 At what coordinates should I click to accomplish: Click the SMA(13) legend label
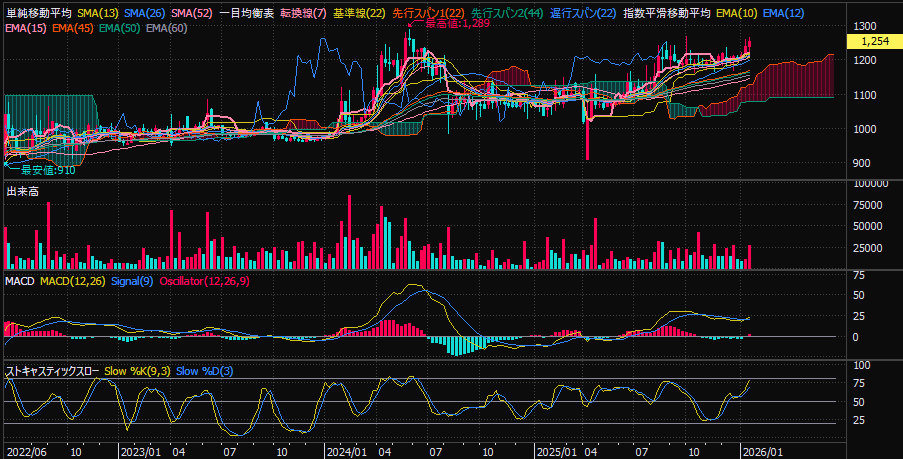click(98, 13)
